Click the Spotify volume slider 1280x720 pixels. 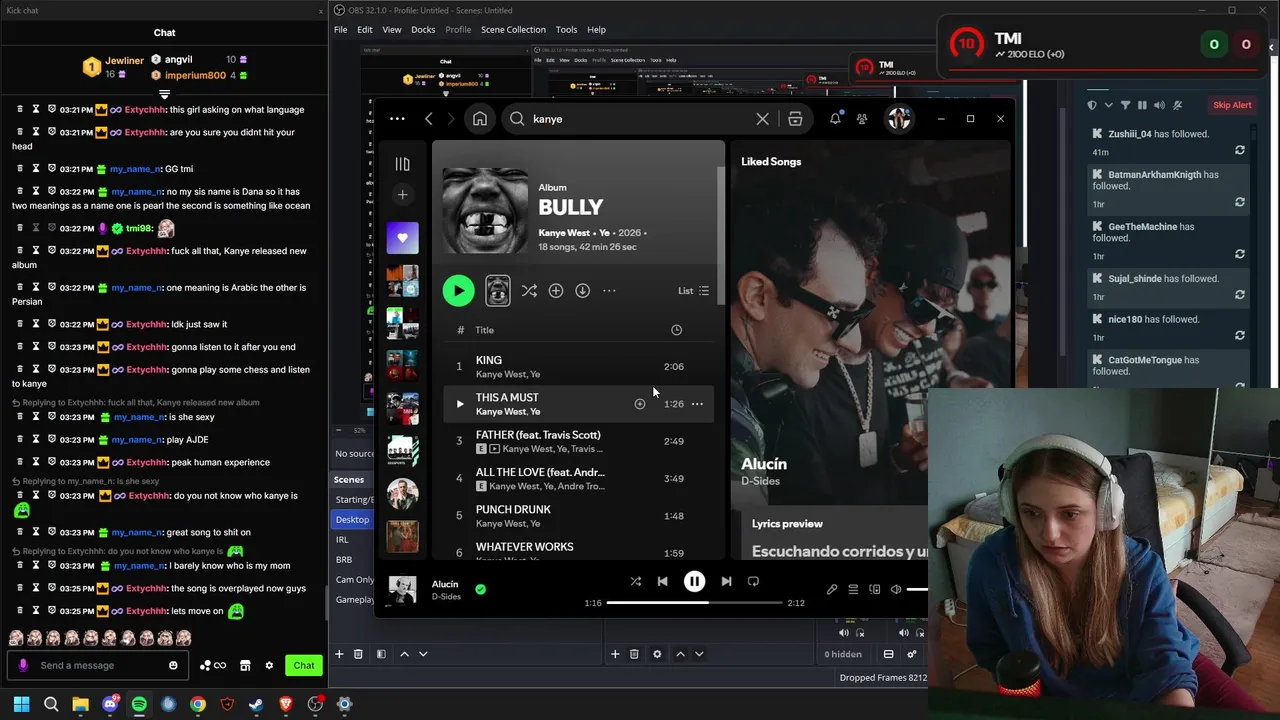[917, 589]
